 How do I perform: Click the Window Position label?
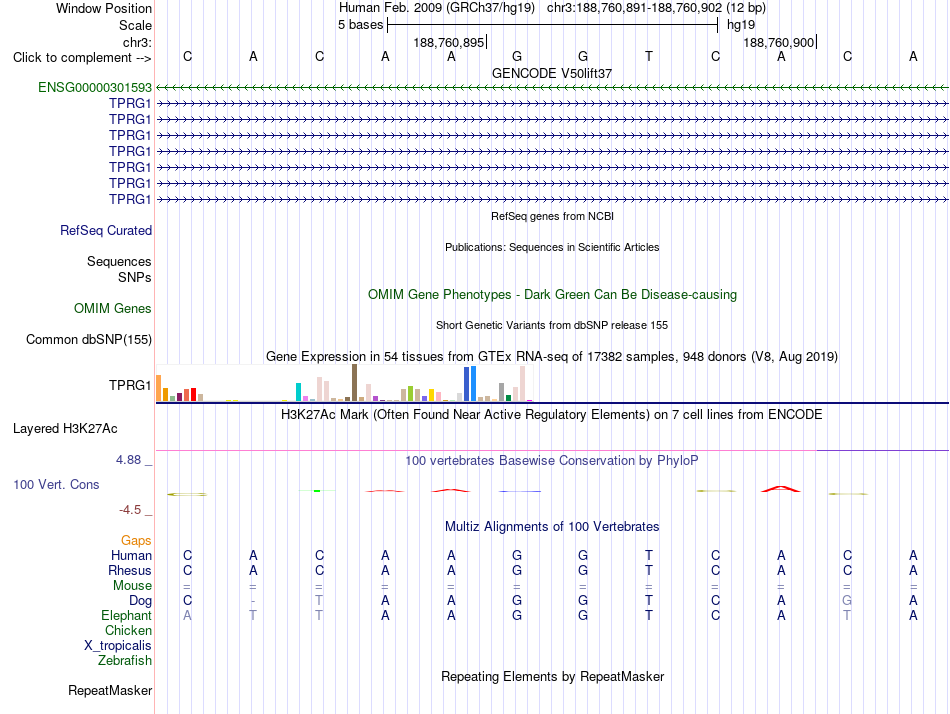coord(104,8)
